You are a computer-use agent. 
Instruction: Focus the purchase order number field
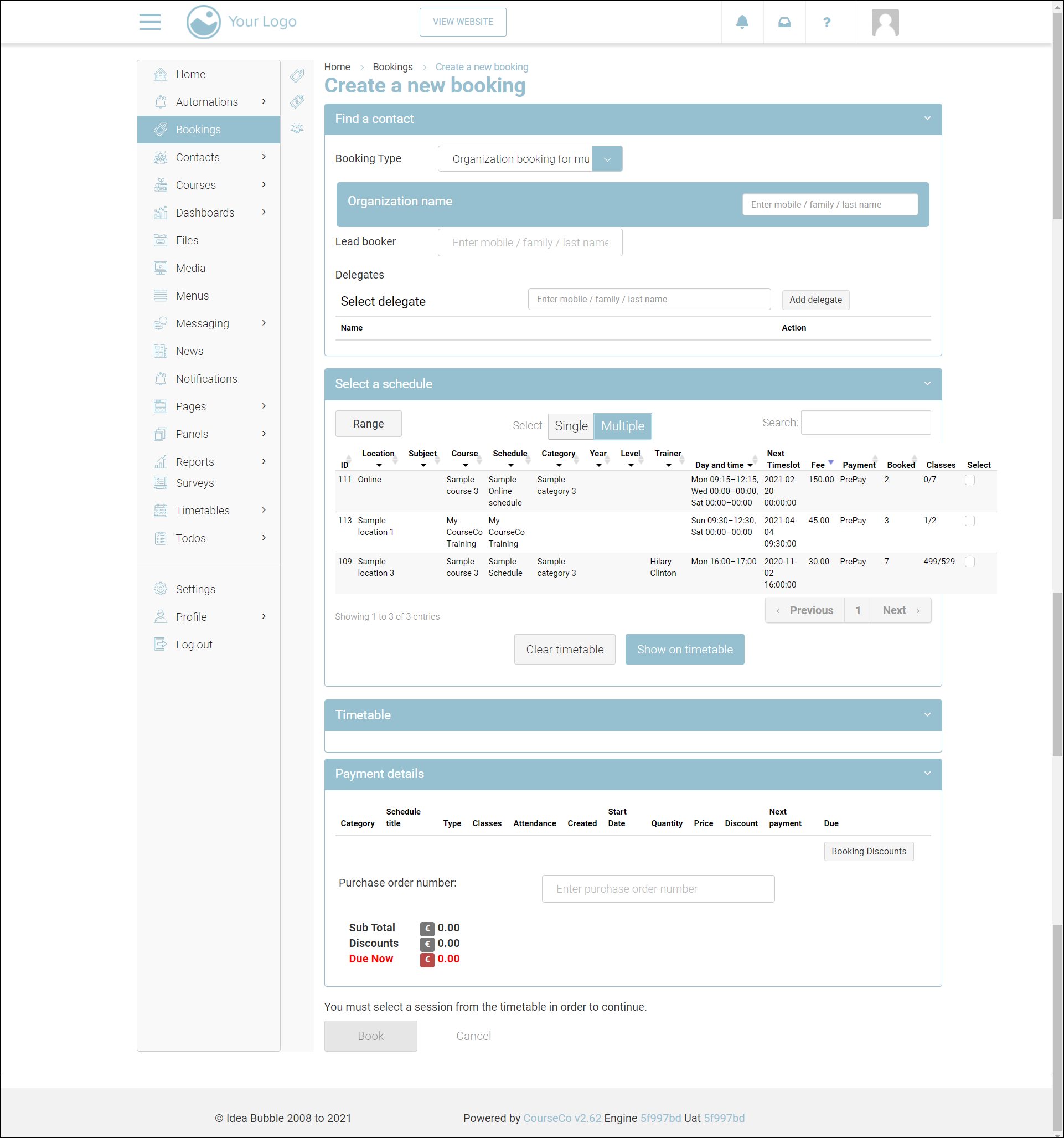[658, 888]
